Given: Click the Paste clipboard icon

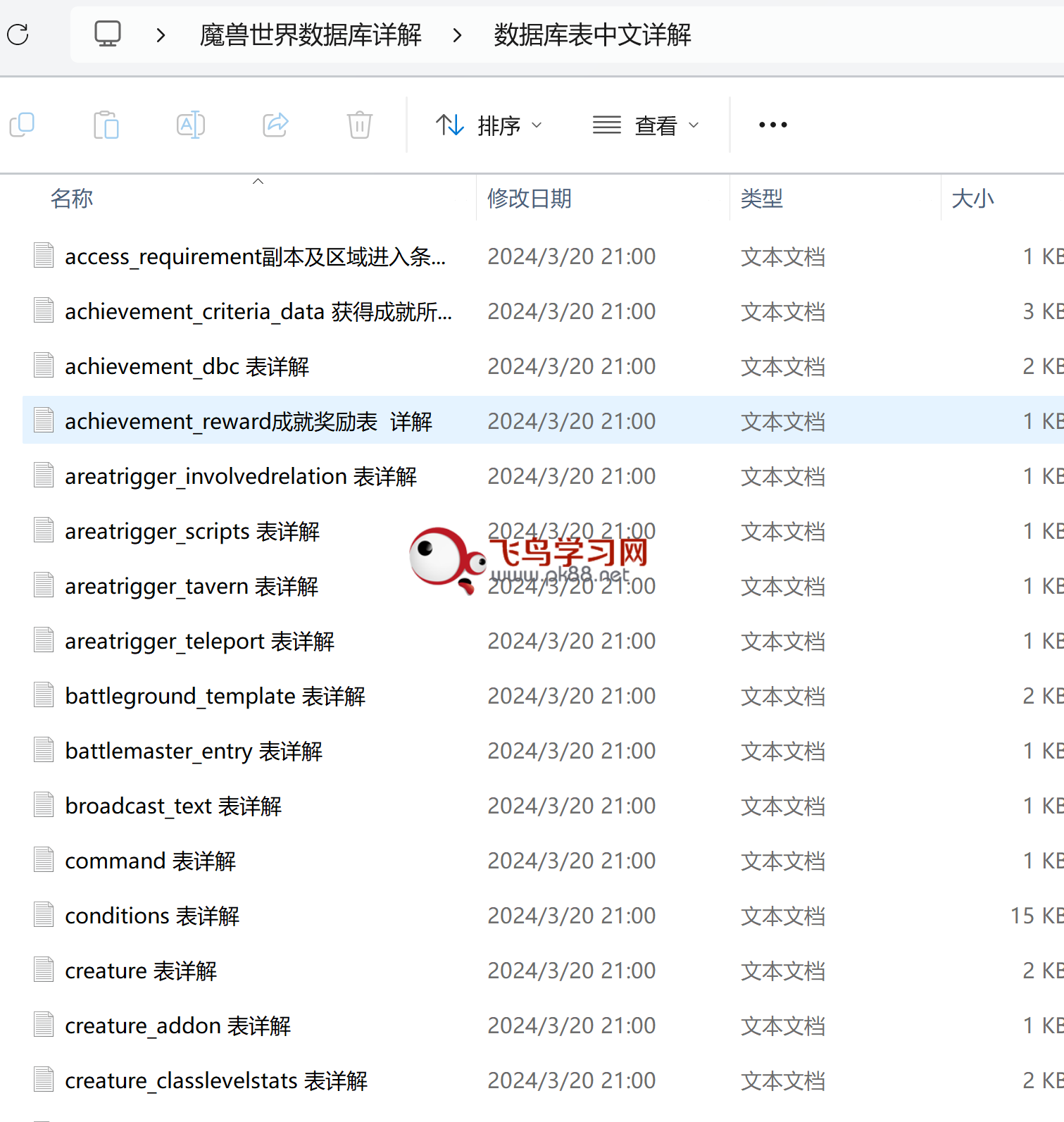Looking at the screenshot, I should [x=106, y=125].
